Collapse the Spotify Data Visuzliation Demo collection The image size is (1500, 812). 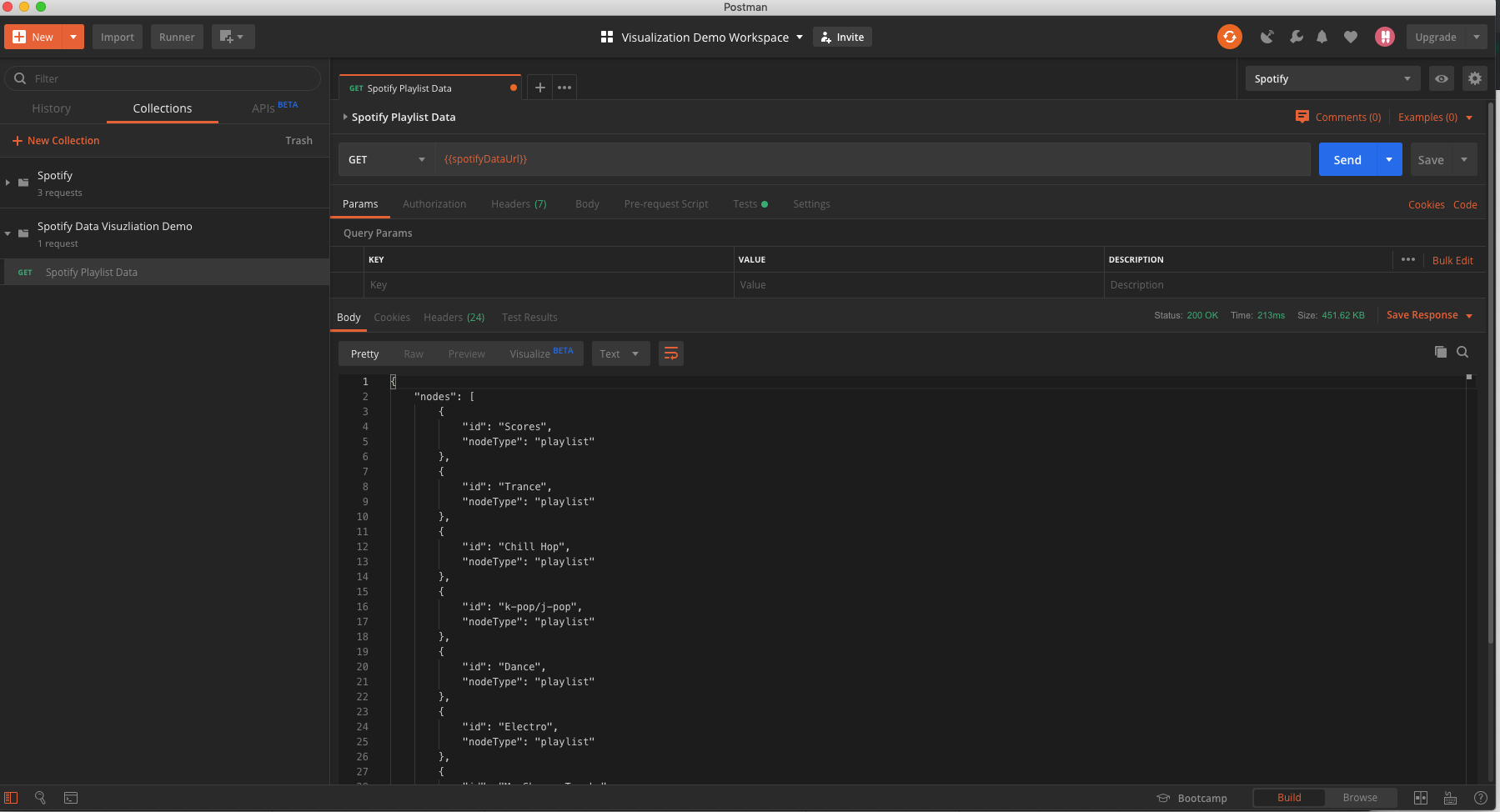(x=8, y=233)
